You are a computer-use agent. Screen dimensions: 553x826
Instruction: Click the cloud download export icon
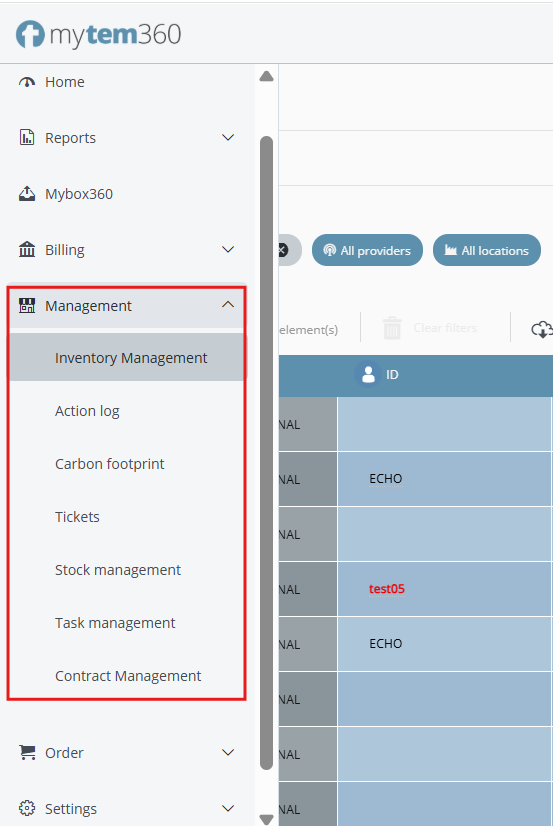point(541,330)
